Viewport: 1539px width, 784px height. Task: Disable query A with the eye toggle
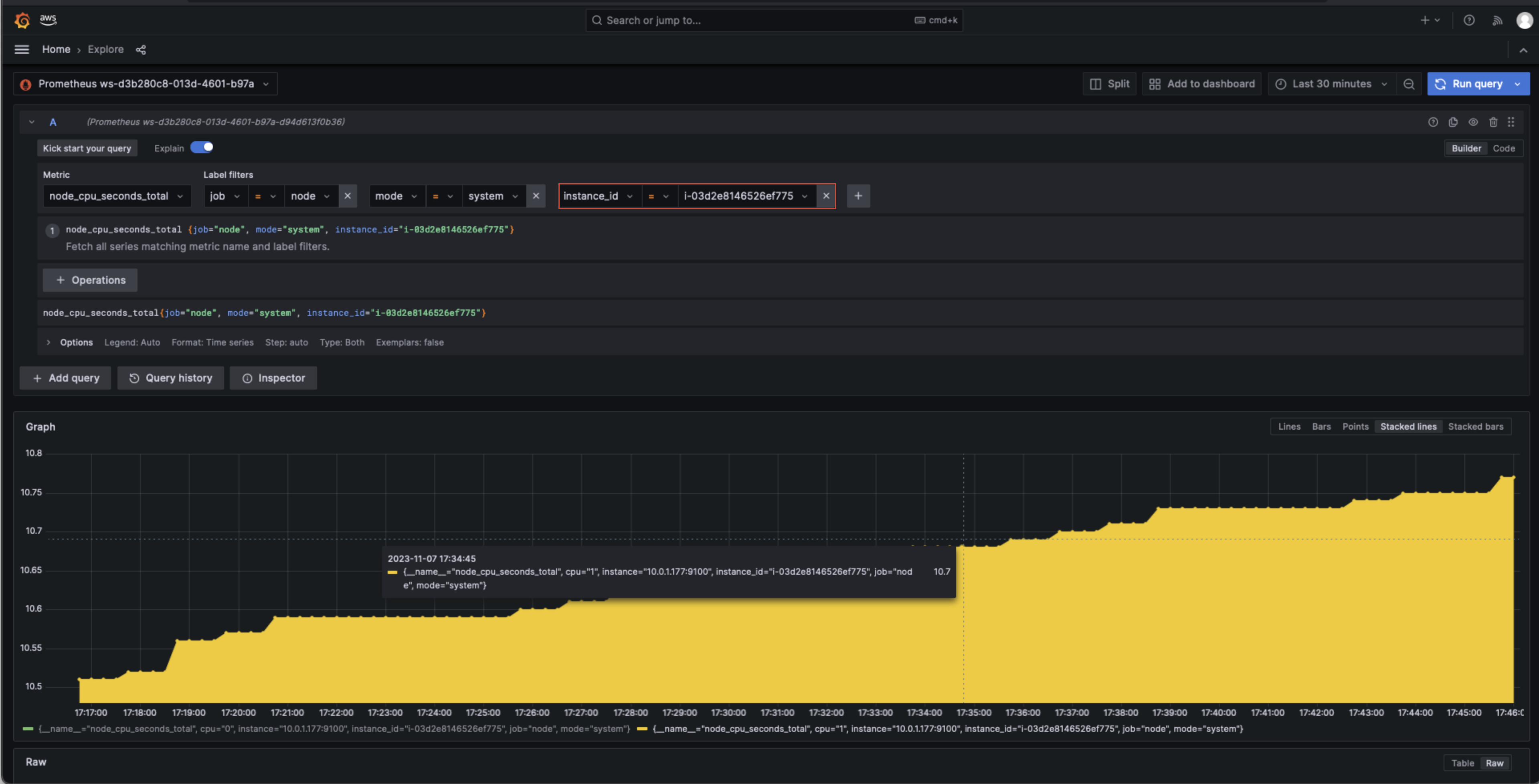1473,122
